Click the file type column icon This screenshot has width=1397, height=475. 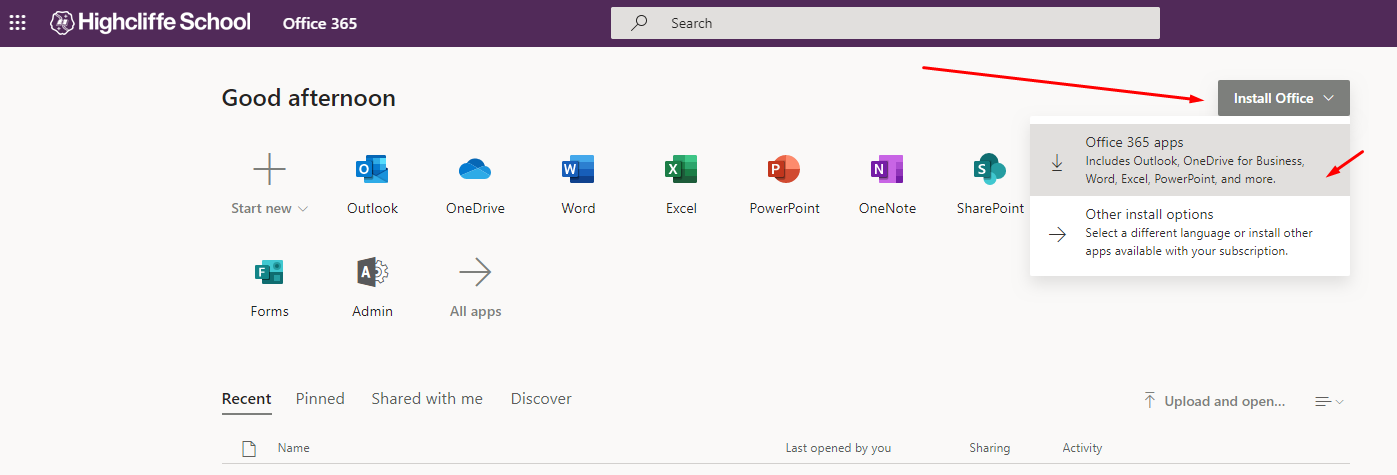[249, 449]
